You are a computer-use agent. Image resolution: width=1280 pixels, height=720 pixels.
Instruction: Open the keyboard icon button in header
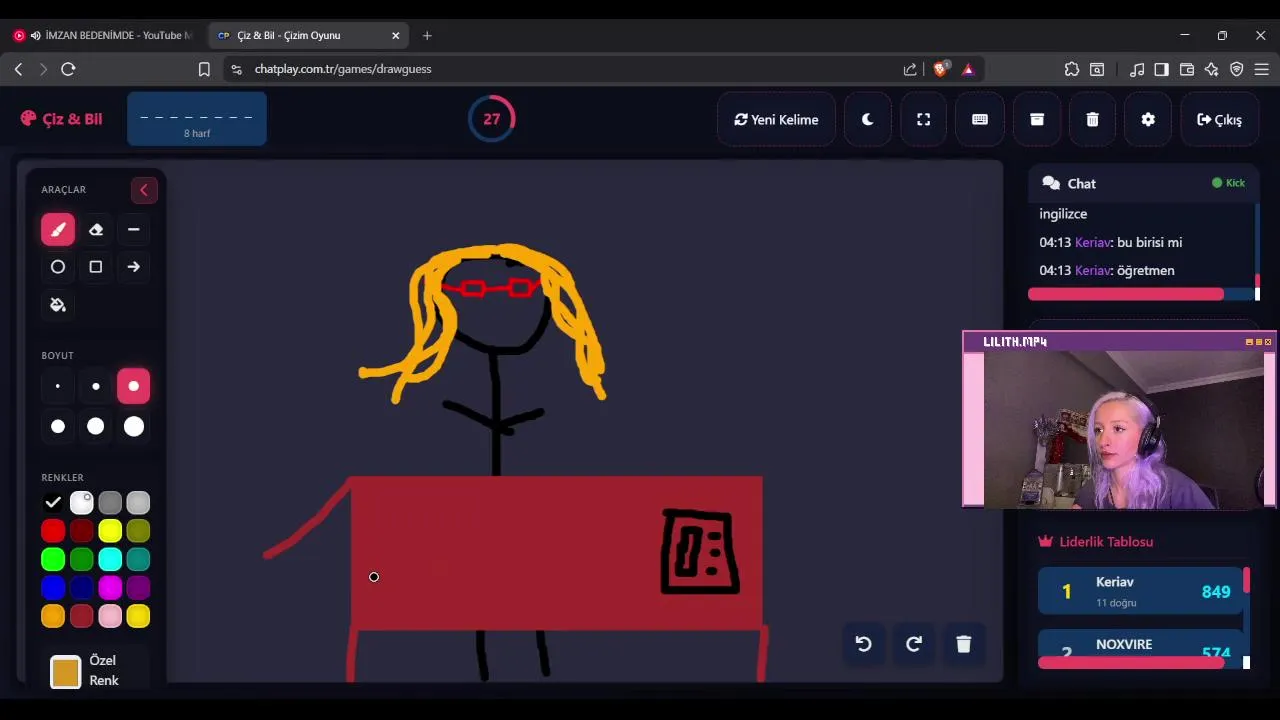pyautogui.click(x=980, y=119)
